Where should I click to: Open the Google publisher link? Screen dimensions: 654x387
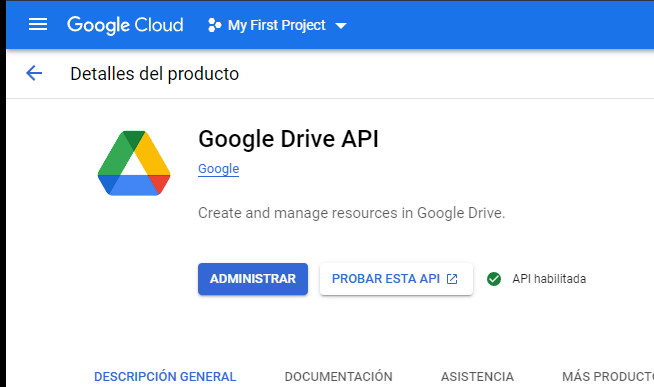(219, 168)
